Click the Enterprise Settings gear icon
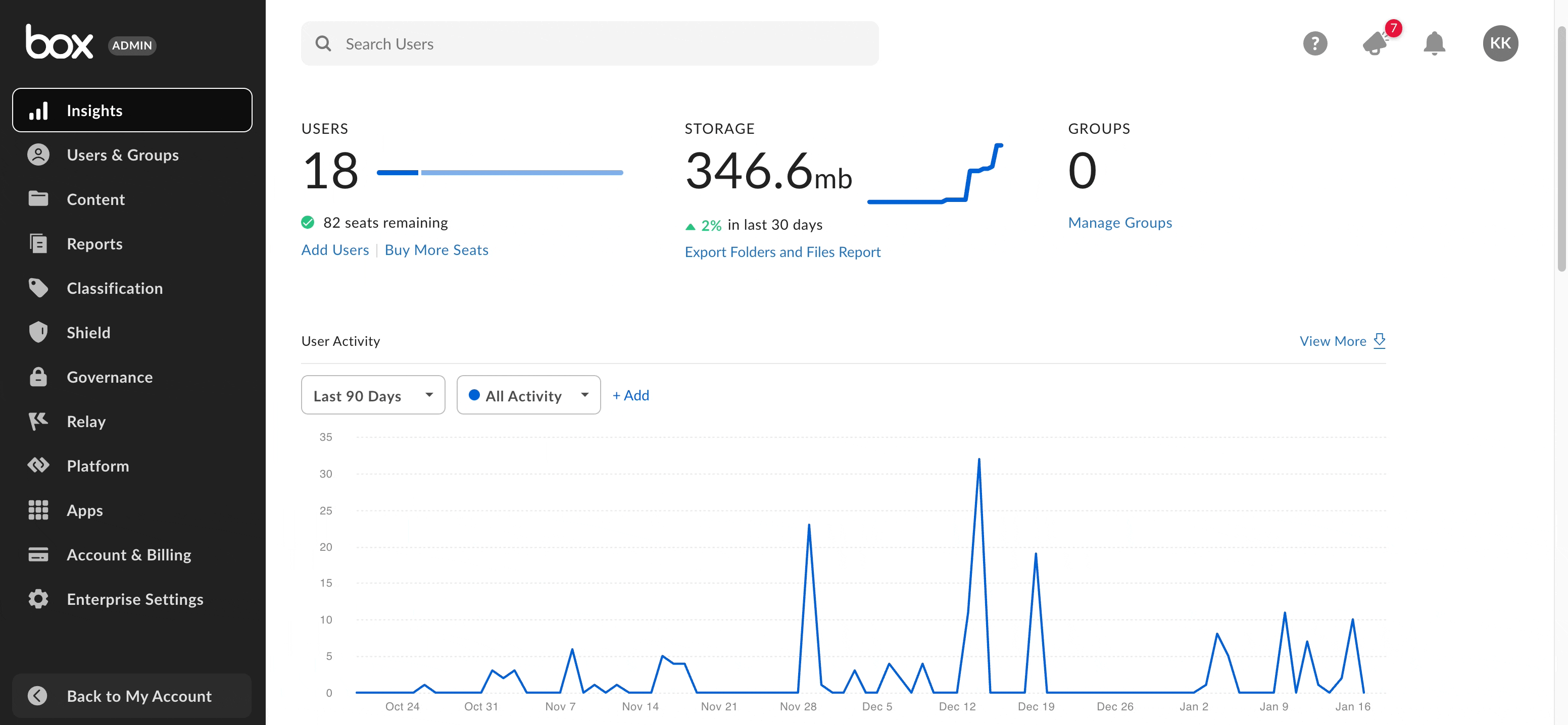This screenshot has width=1568, height=725. 38,598
